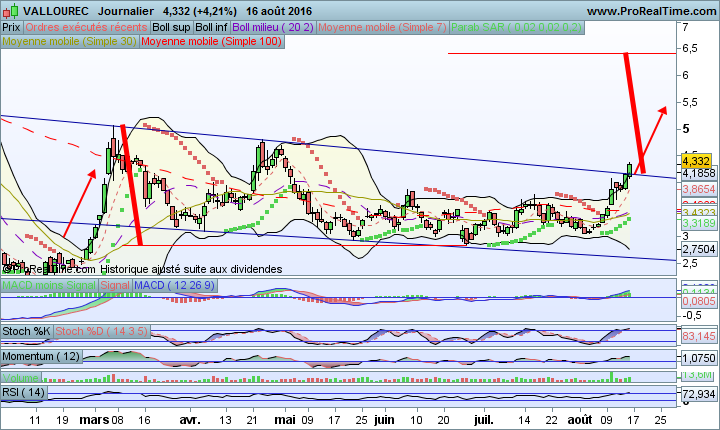Click the 3,8654 value on the axis
This screenshot has width=720, height=430.
tap(698, 189)
